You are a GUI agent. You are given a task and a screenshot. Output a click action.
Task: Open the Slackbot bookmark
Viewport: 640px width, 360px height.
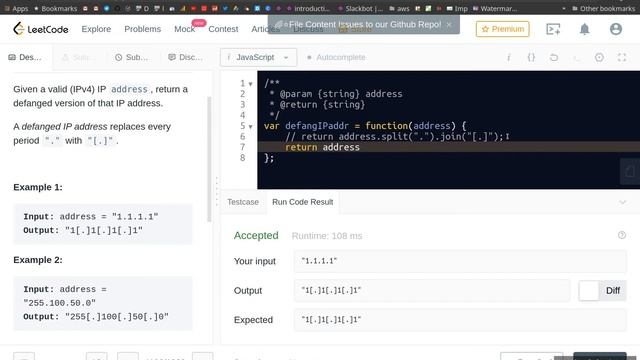[360, 8]
